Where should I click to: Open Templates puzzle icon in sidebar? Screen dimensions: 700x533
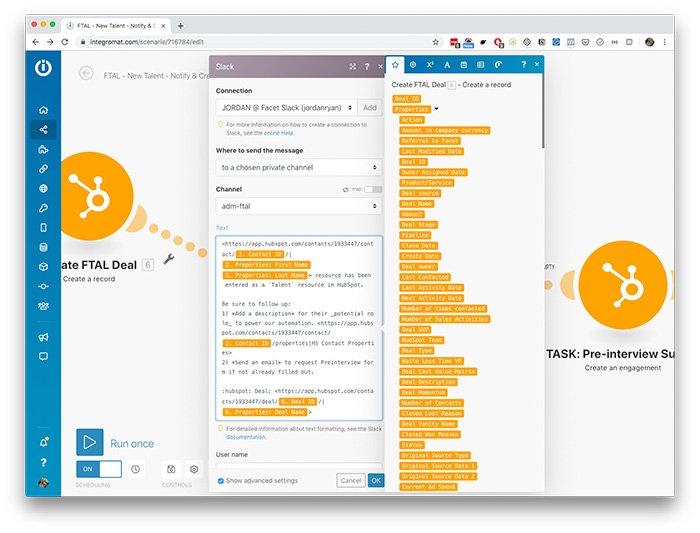click(x=43, y=149)
